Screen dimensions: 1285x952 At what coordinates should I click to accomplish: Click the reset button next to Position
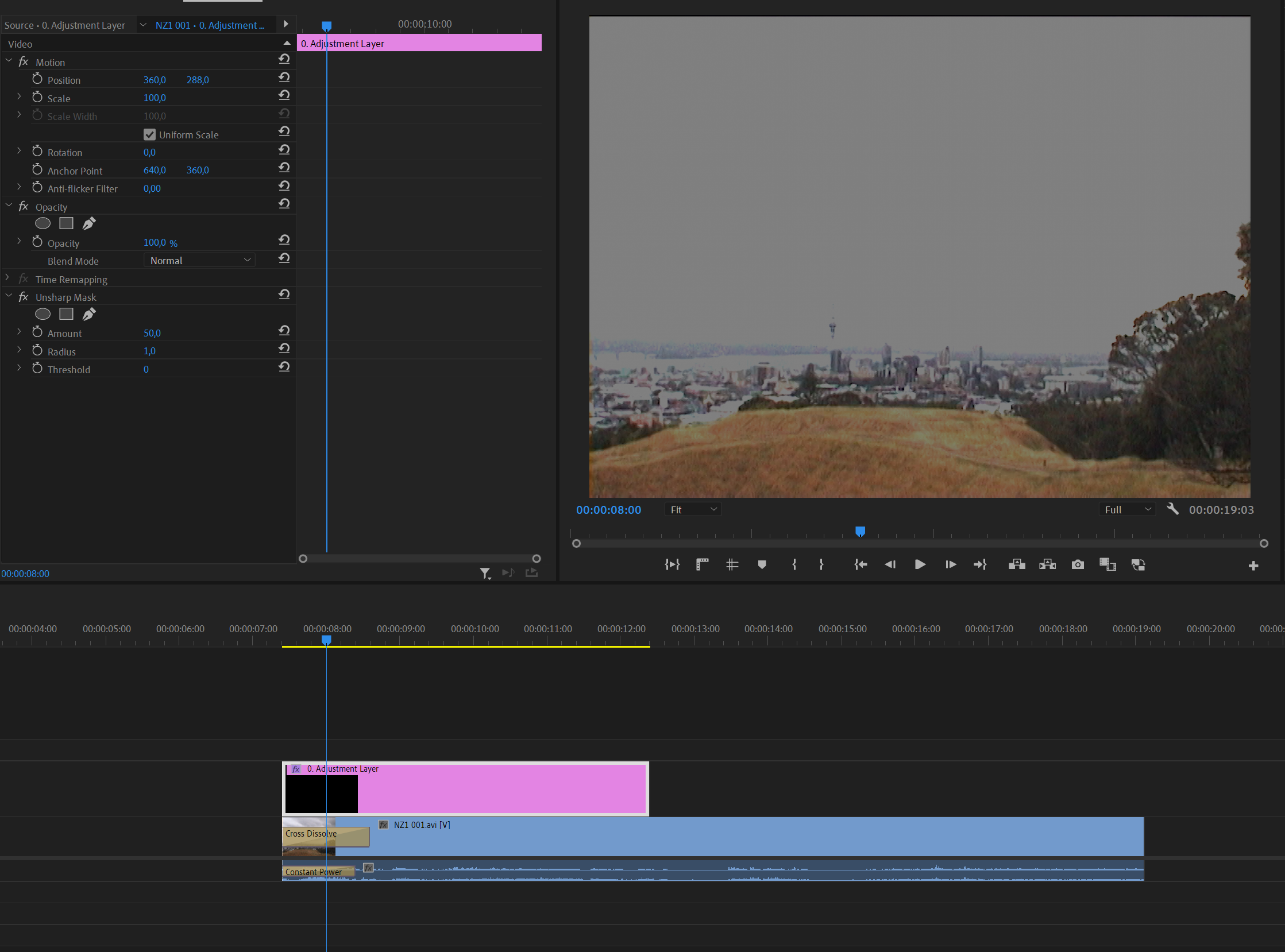[284, 76]
